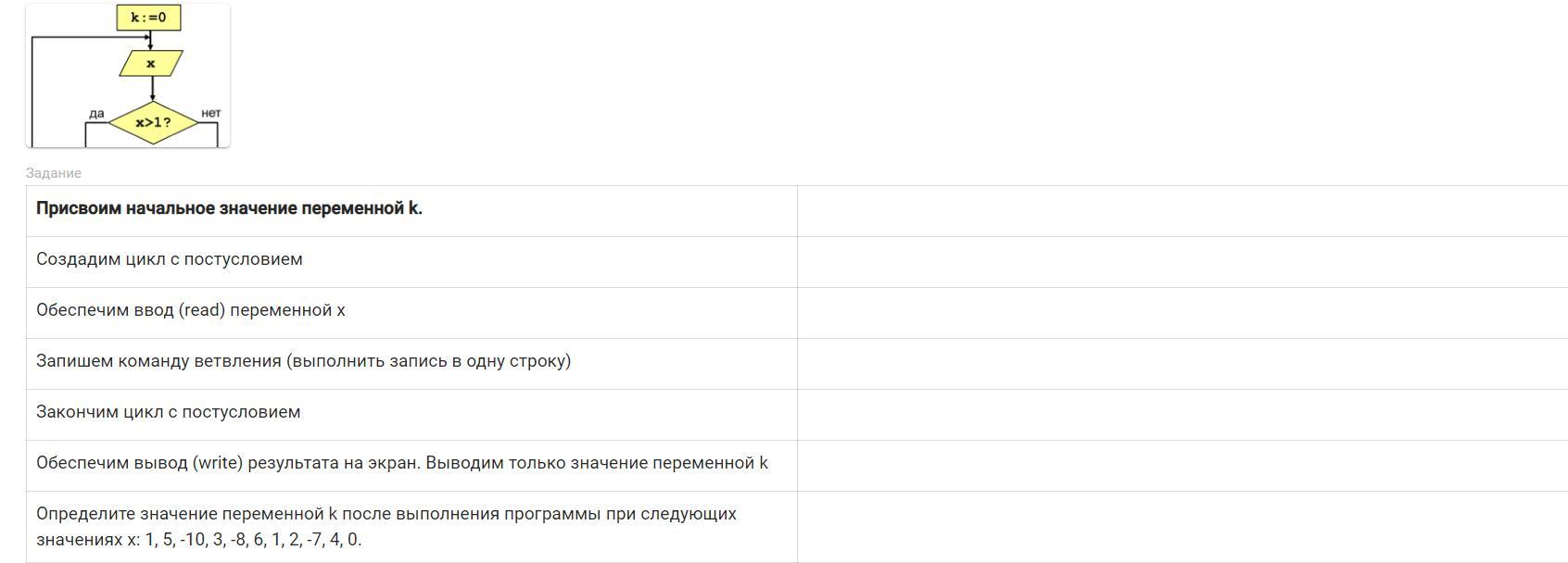Click the x input parallelogram in flowchart
This screenshot has height=563, width=1568.
coord(151,64)
